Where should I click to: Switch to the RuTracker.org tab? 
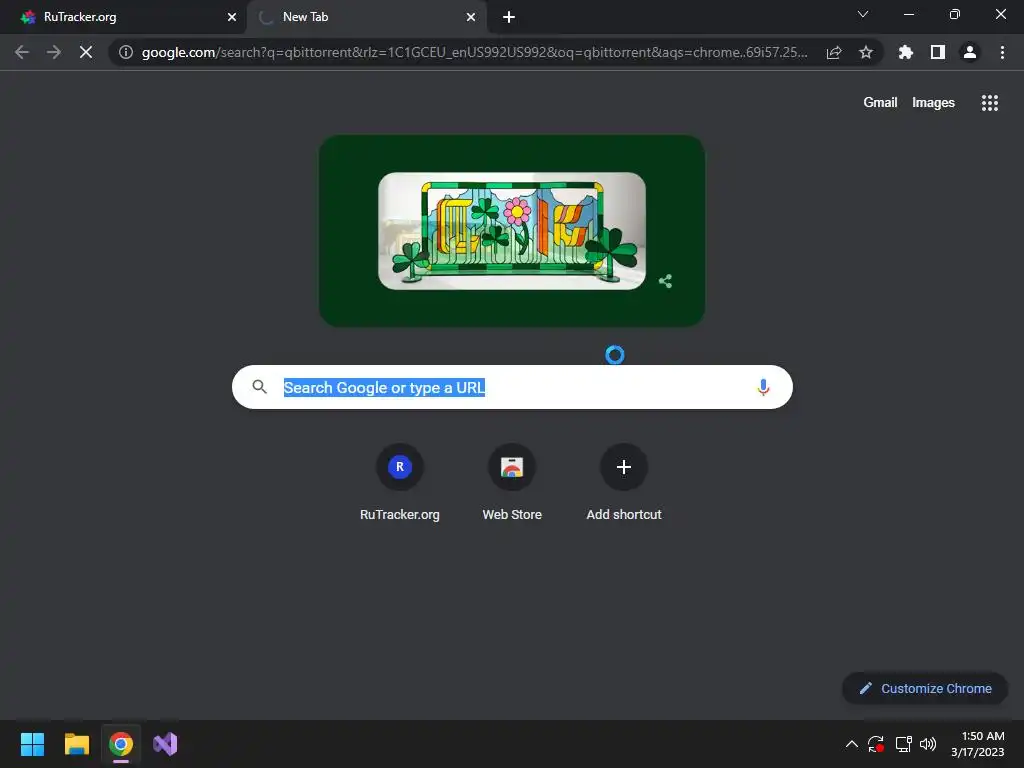point(123,17)
